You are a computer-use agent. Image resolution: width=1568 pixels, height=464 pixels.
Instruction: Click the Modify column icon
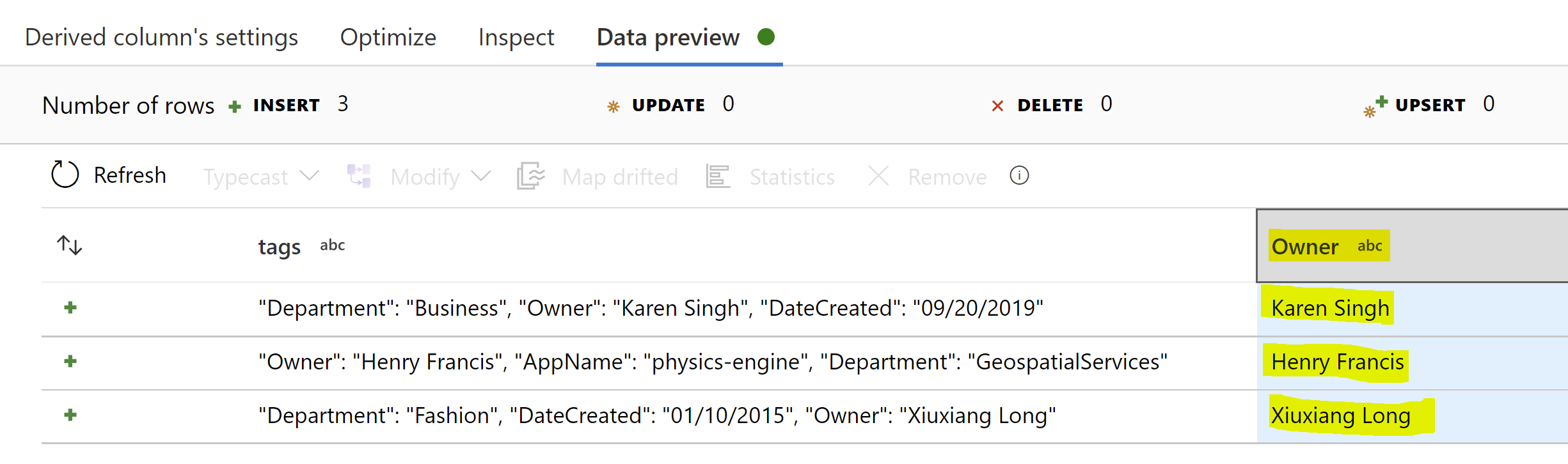[x=359, y=176]
